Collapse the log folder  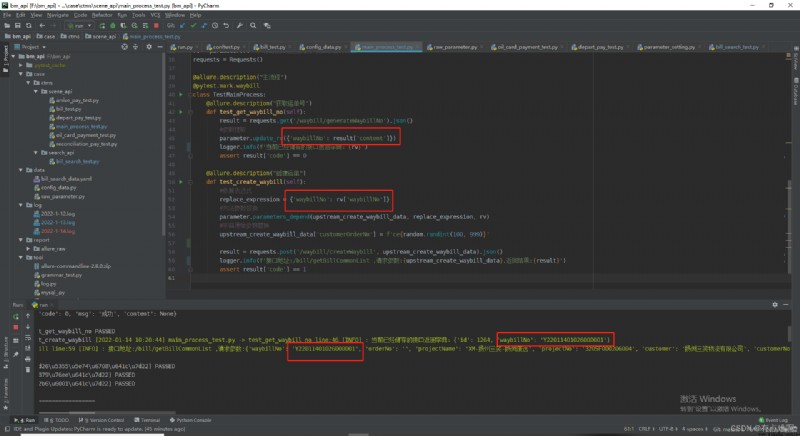[x=21, y=205]
